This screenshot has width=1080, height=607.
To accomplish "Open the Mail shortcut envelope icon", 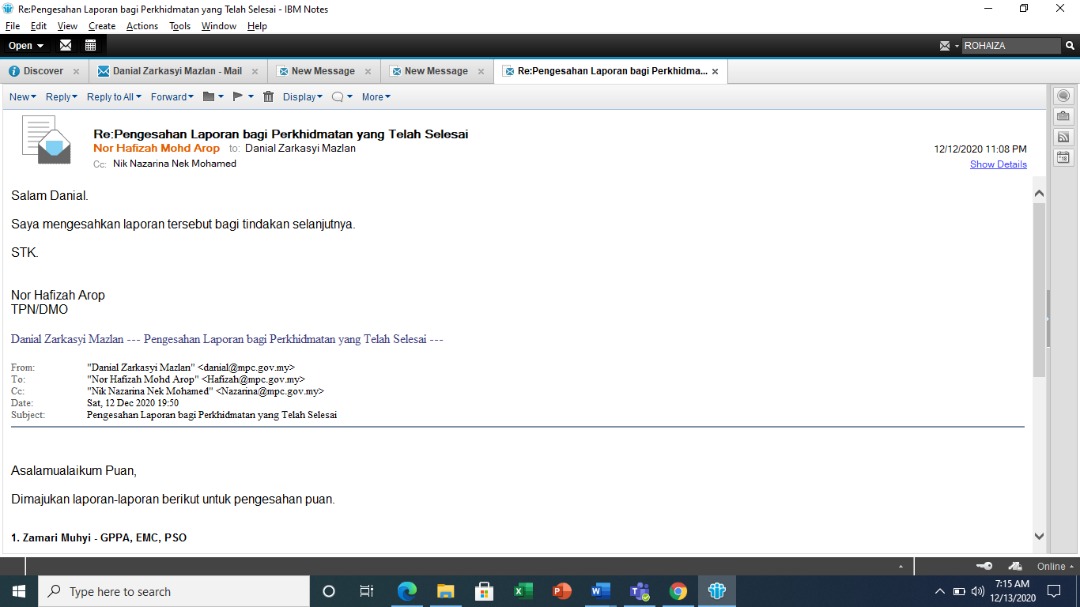I will 66,45.
